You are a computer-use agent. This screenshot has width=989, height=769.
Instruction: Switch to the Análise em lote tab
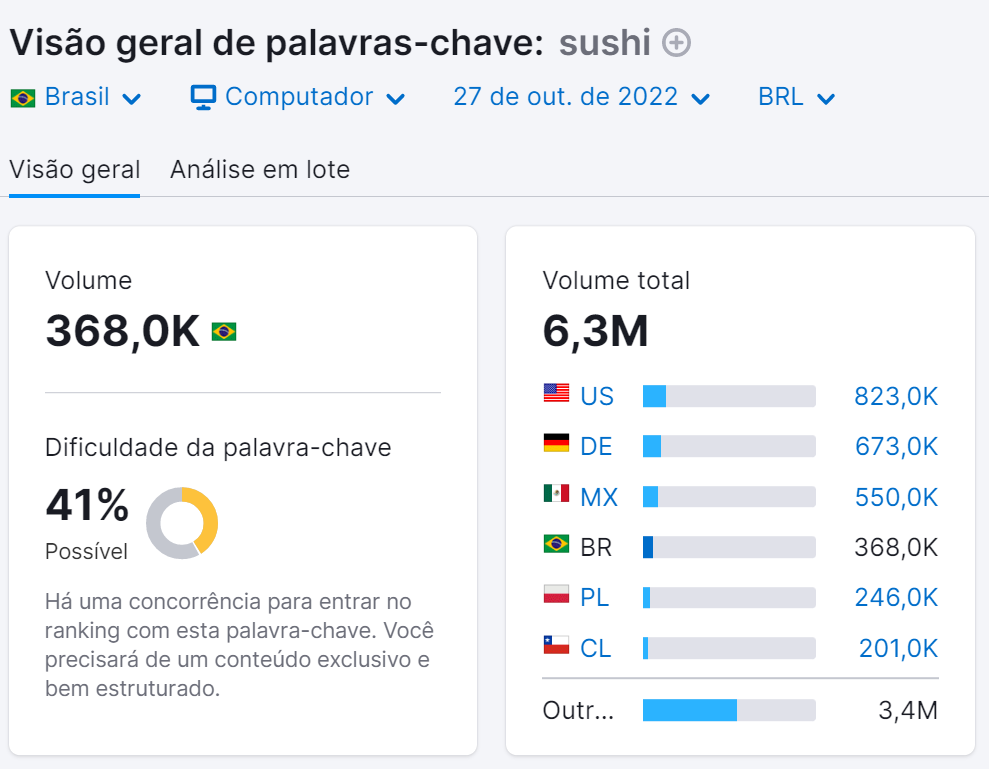[260, 169]
